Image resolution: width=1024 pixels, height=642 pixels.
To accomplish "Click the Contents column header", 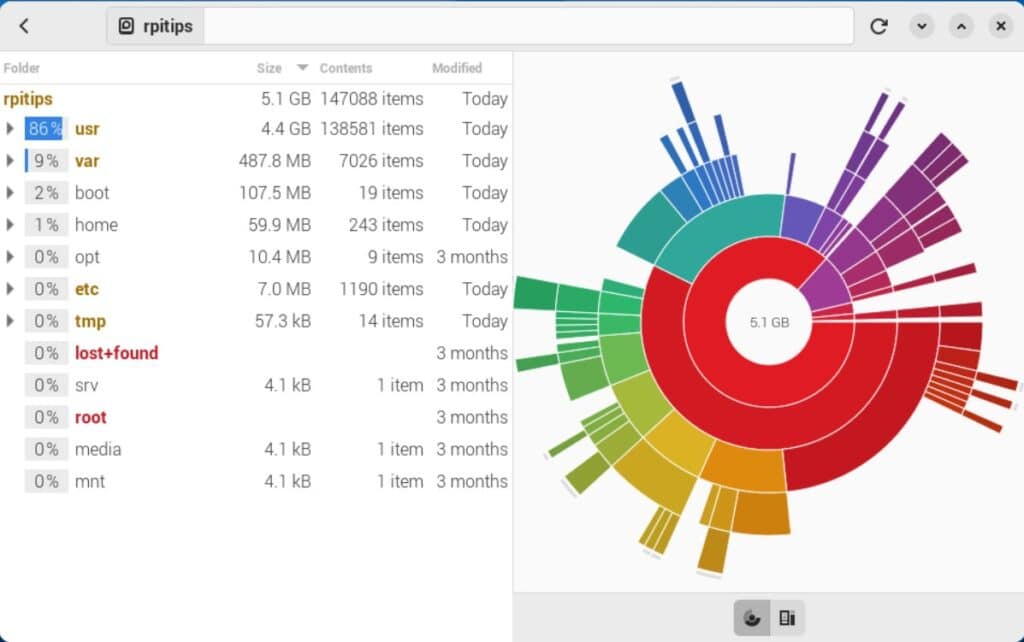I will pos(346,68).
